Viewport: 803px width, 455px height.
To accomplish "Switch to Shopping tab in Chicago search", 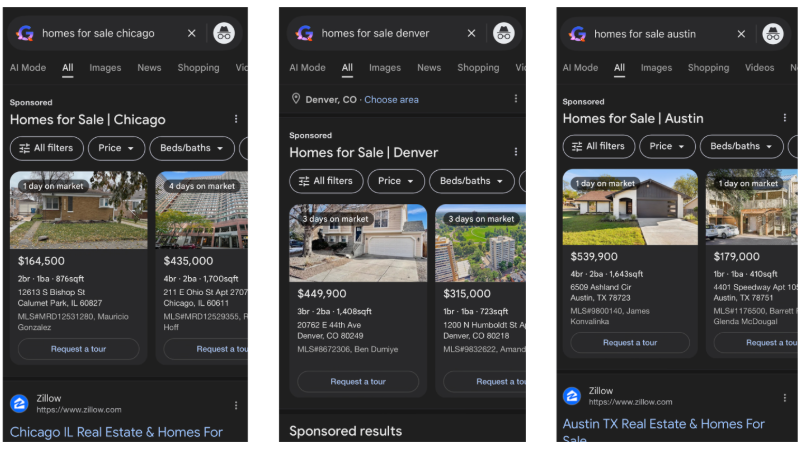I will pyautogui.click(x=198, y=68).
